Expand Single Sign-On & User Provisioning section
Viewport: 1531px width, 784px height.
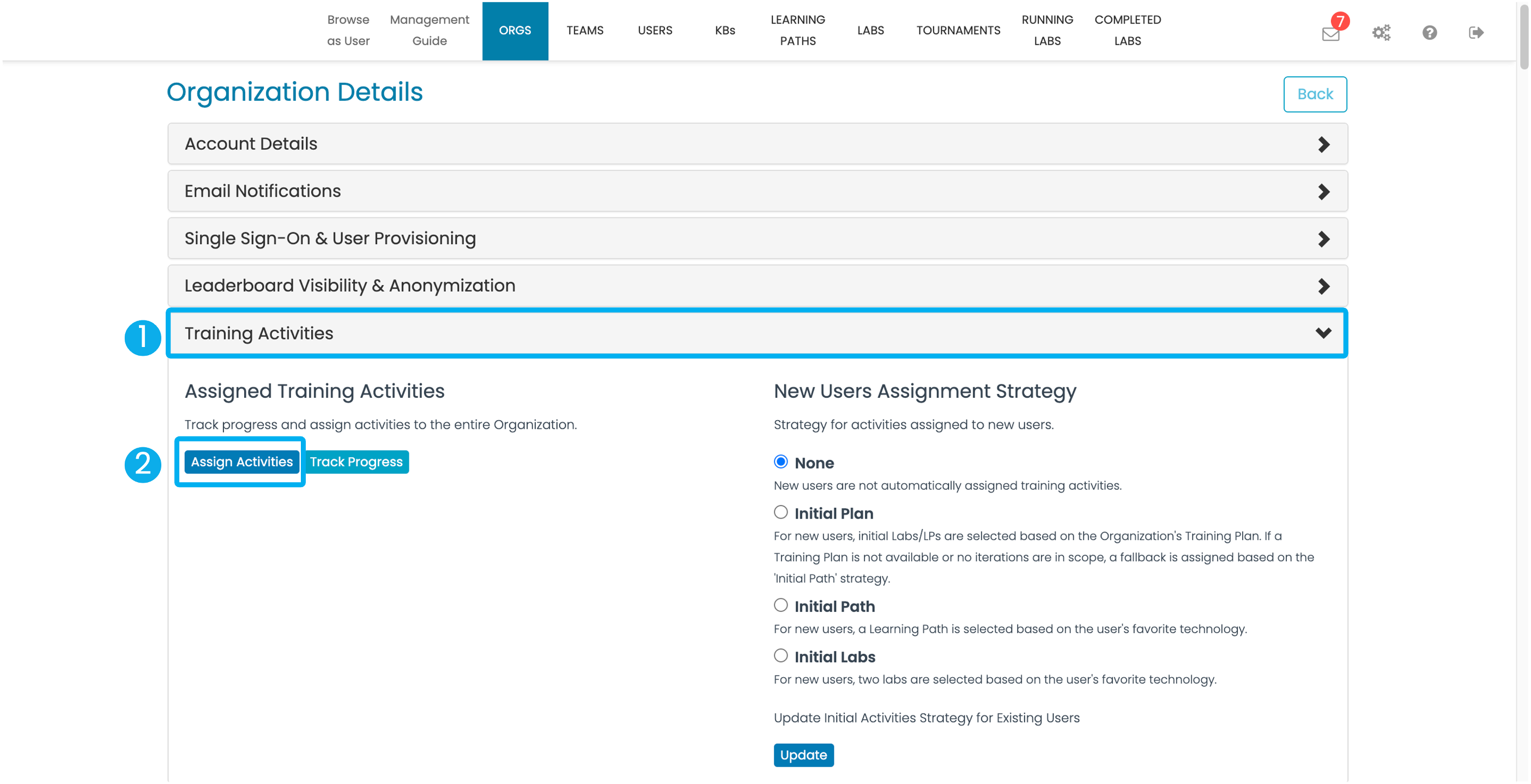(757, 238)
